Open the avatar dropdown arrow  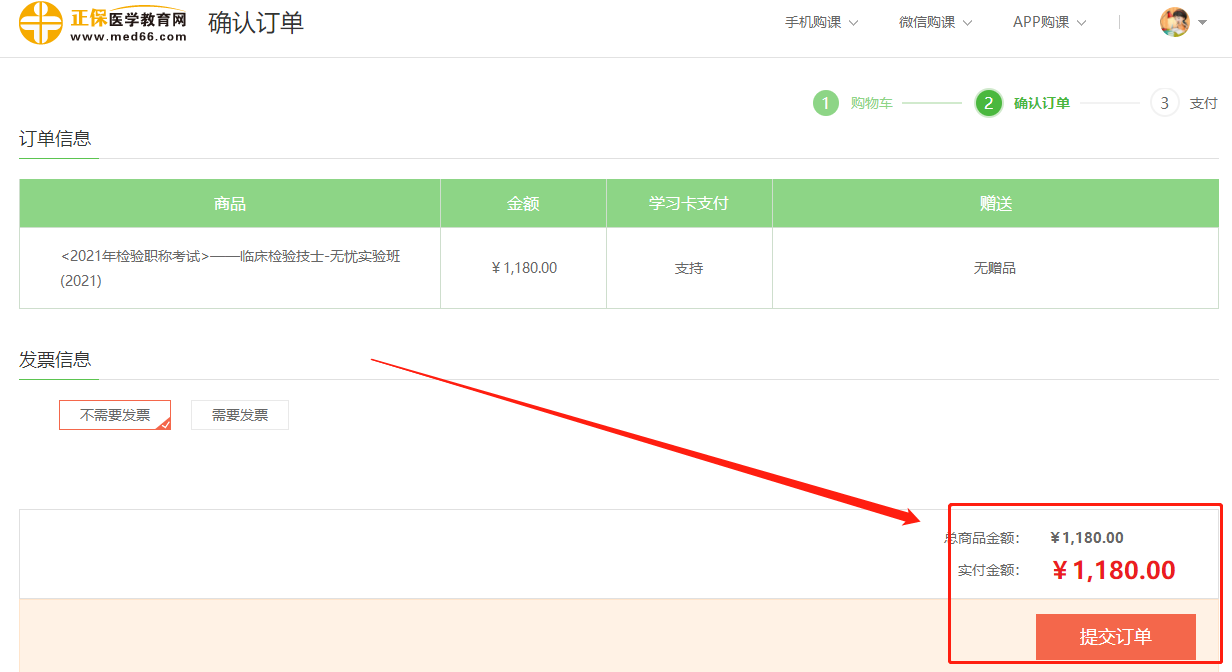pos(1202,23)
